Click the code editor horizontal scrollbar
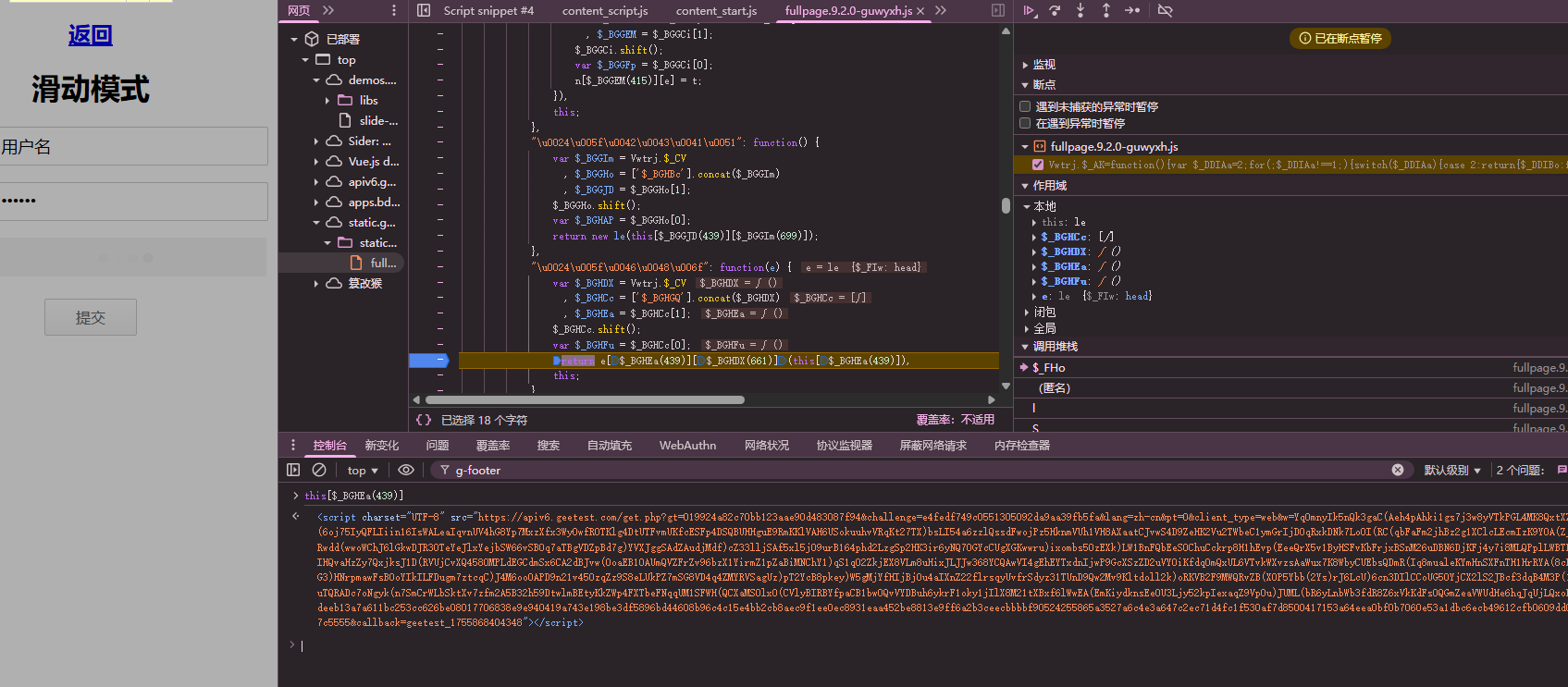The width and height of the screenshot is (1568, 687). point(585,399)
